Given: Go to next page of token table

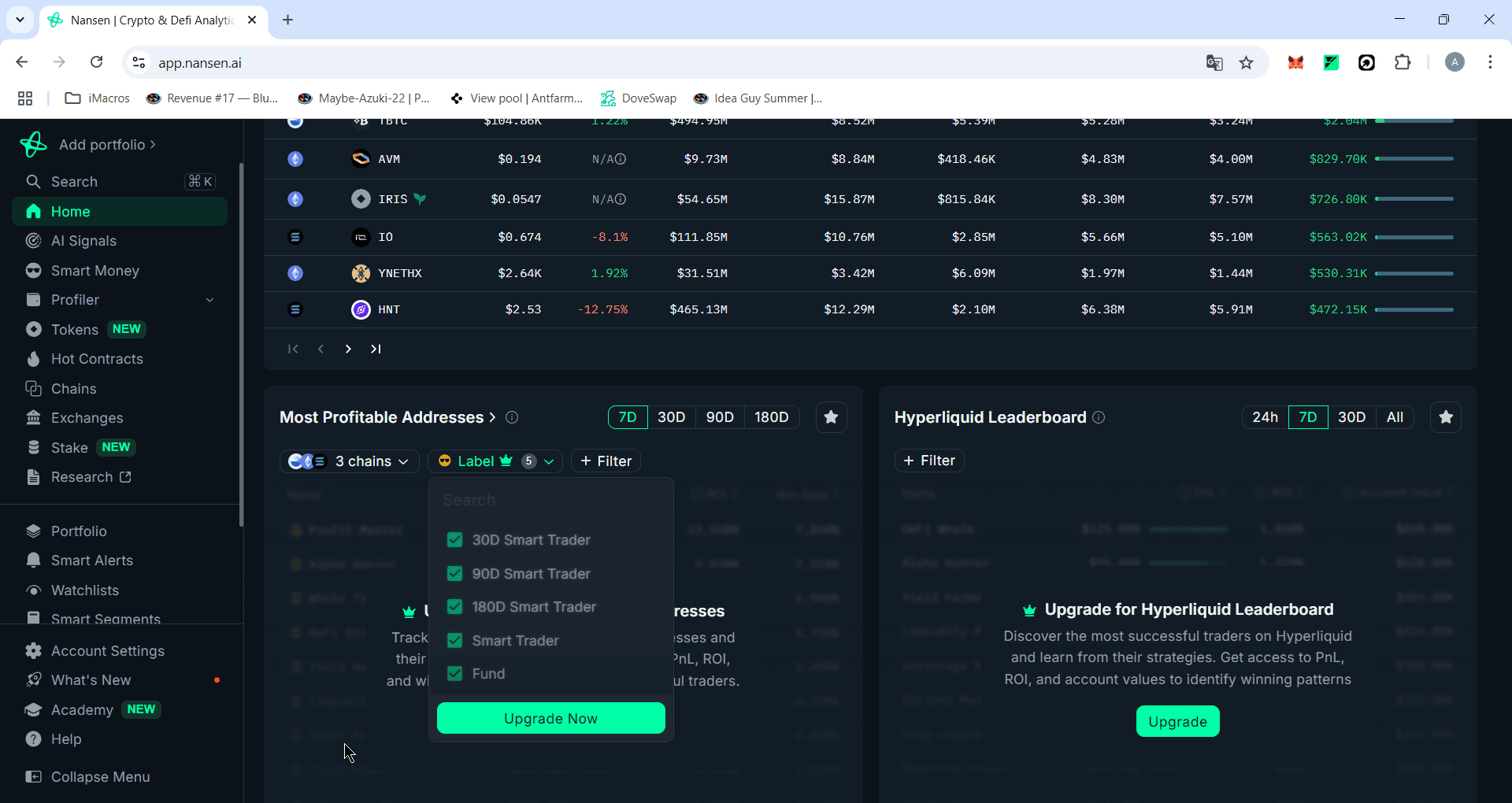Looking at the screenshot, I should pos(348,349).
